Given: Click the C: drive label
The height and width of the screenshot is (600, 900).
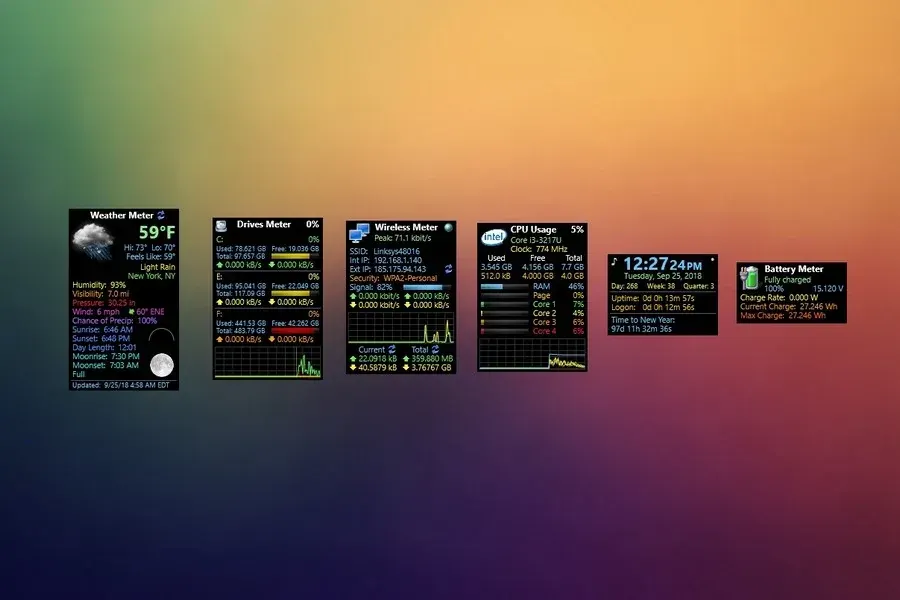Looking at the screenshot, I should click(x=219, y=239).
